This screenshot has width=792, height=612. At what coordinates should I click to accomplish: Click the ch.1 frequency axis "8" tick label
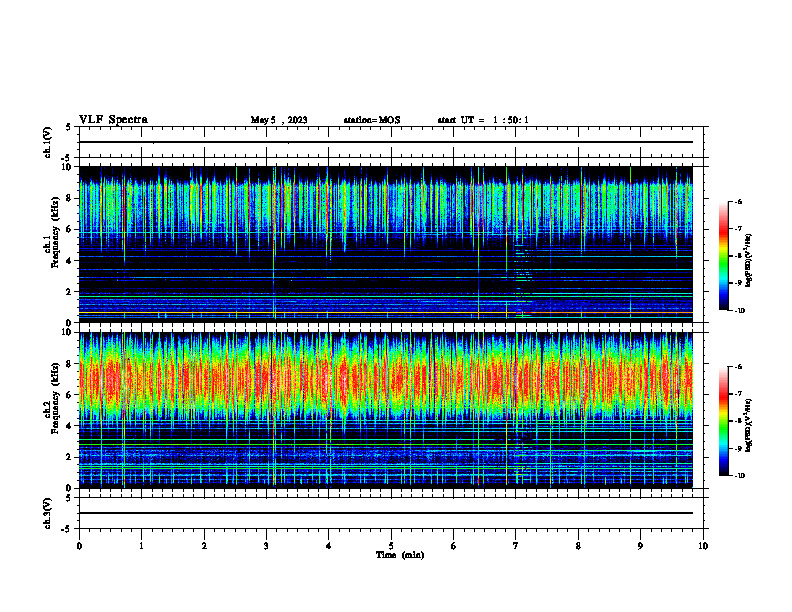point(70,198)
